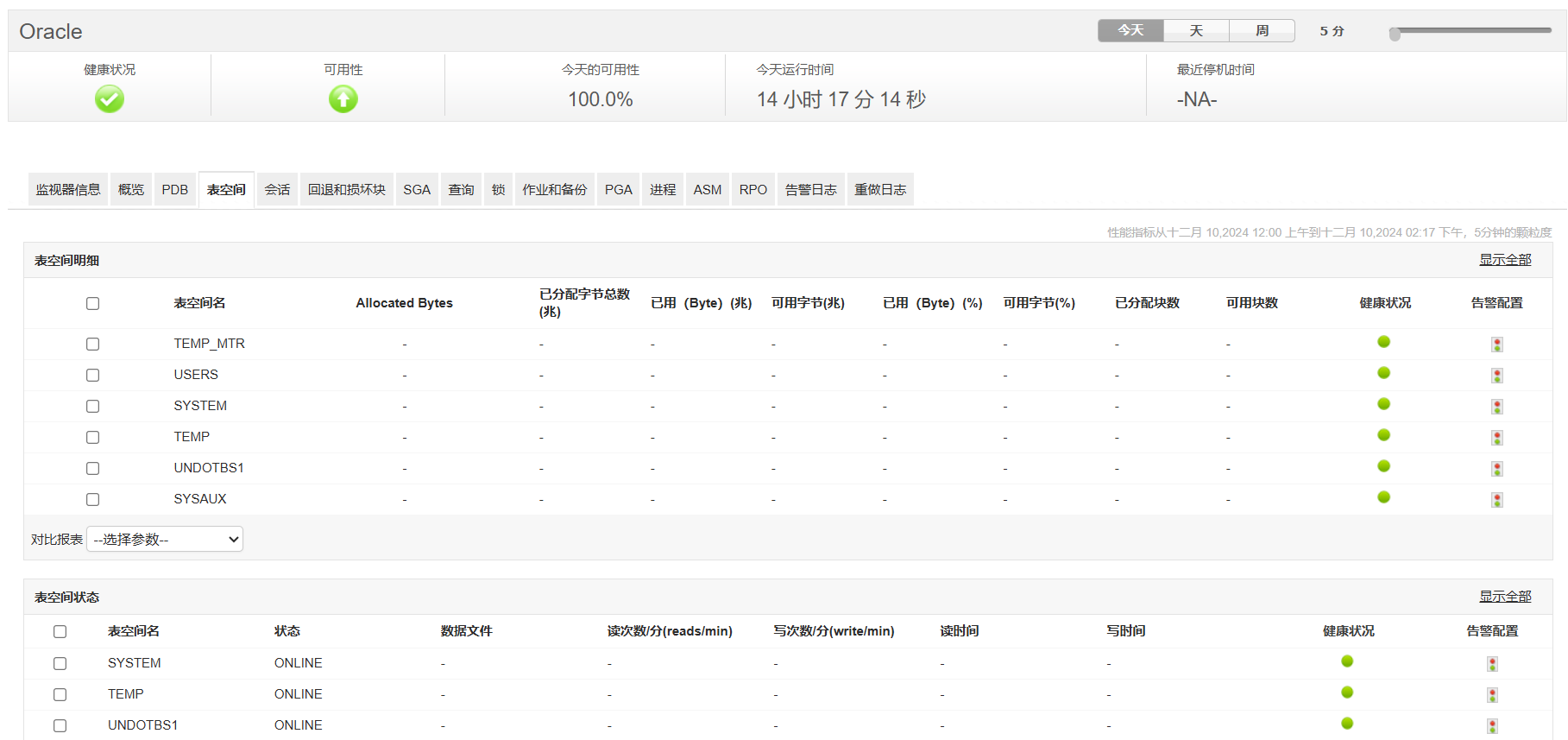Open alarm config for UNDOTBS1 in tablespace status
This screenshot has width=1568, height=740.
[1493, 726]
